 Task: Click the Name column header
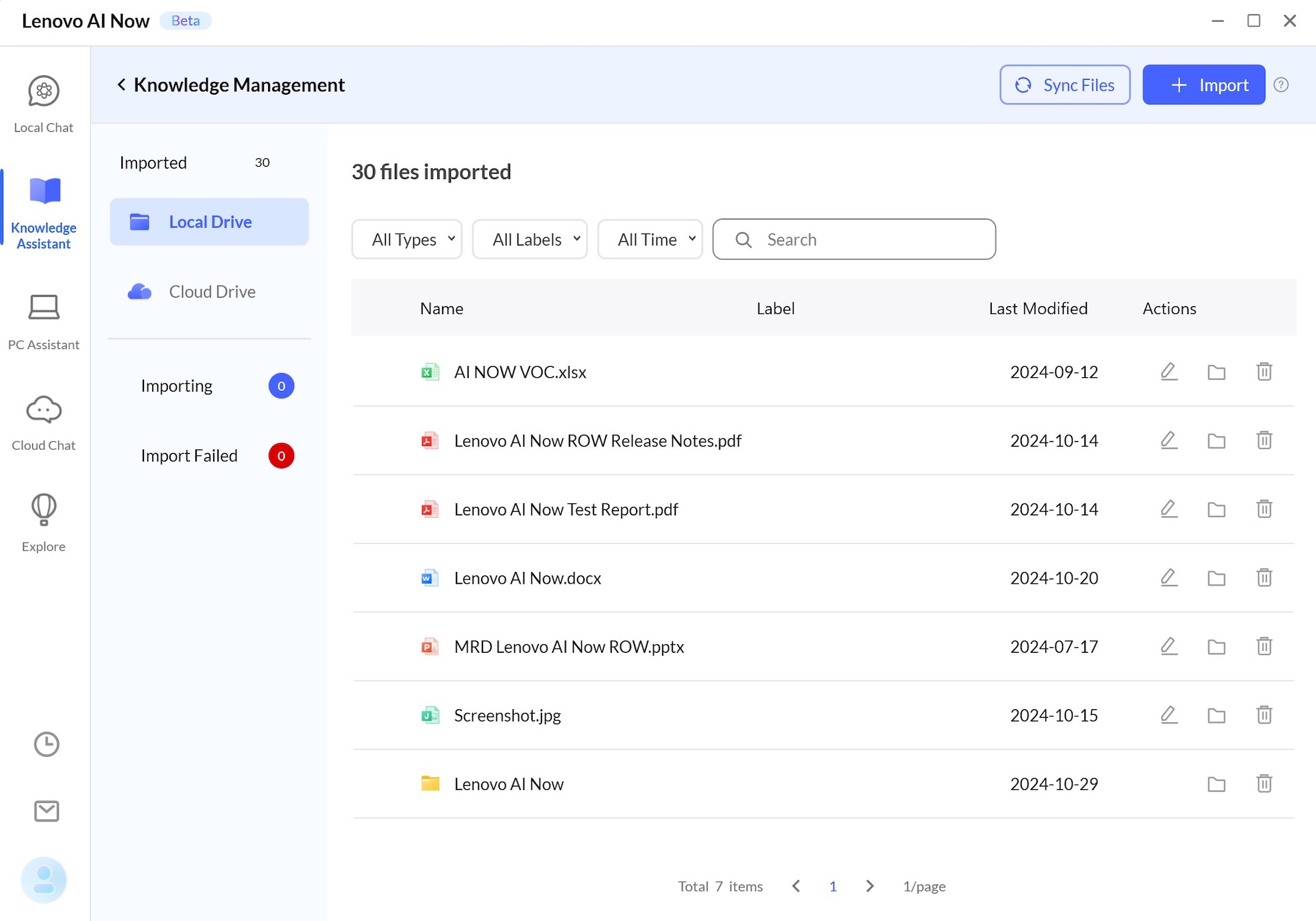coord(441,308)
